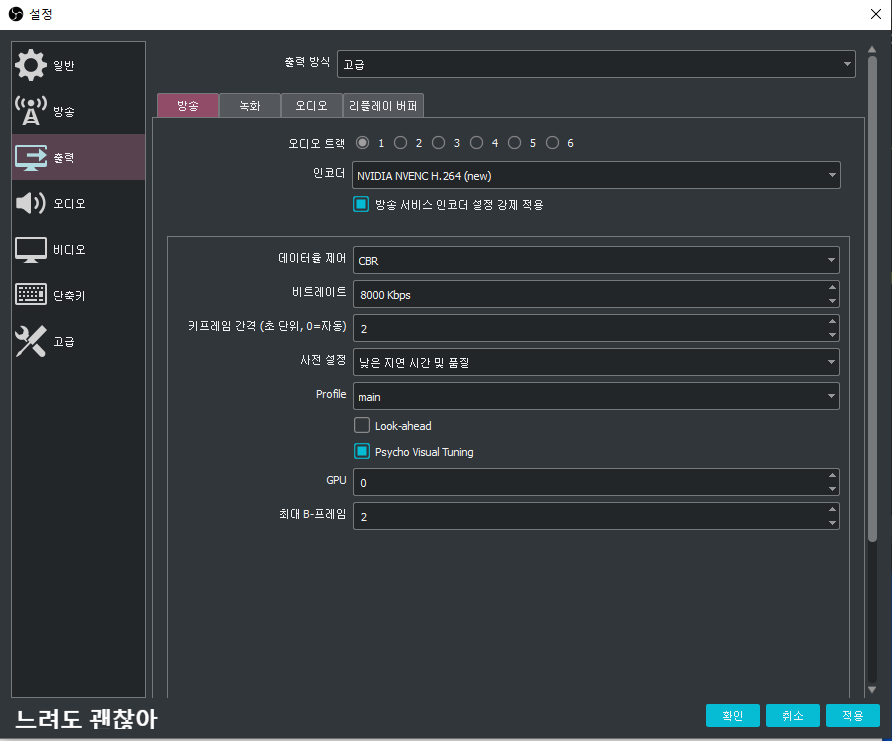
Task: Switch to the 리플레이 버퍼 tab
Action: [x=383, y=106]
